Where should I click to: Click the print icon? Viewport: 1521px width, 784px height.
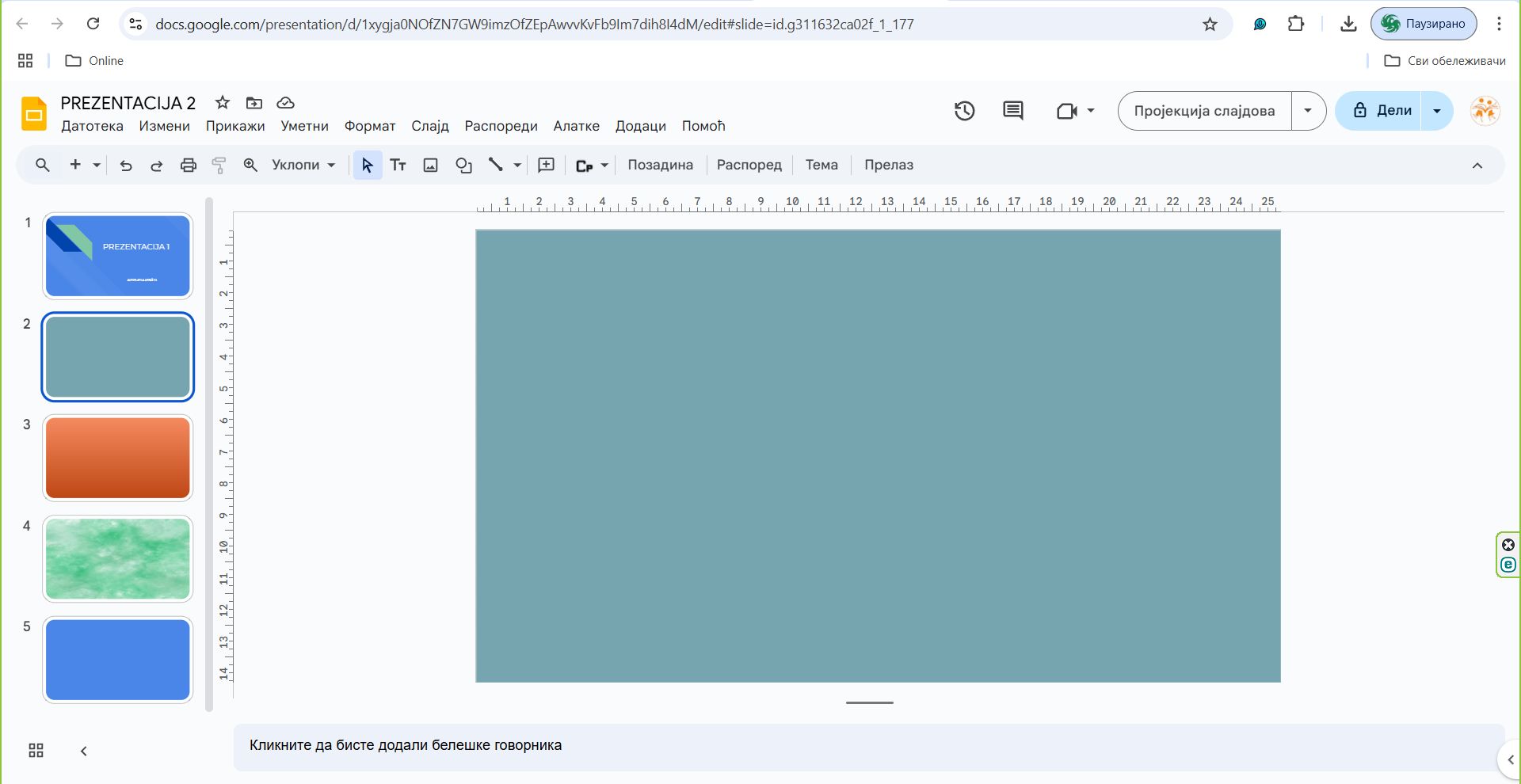tap(188, 166)
